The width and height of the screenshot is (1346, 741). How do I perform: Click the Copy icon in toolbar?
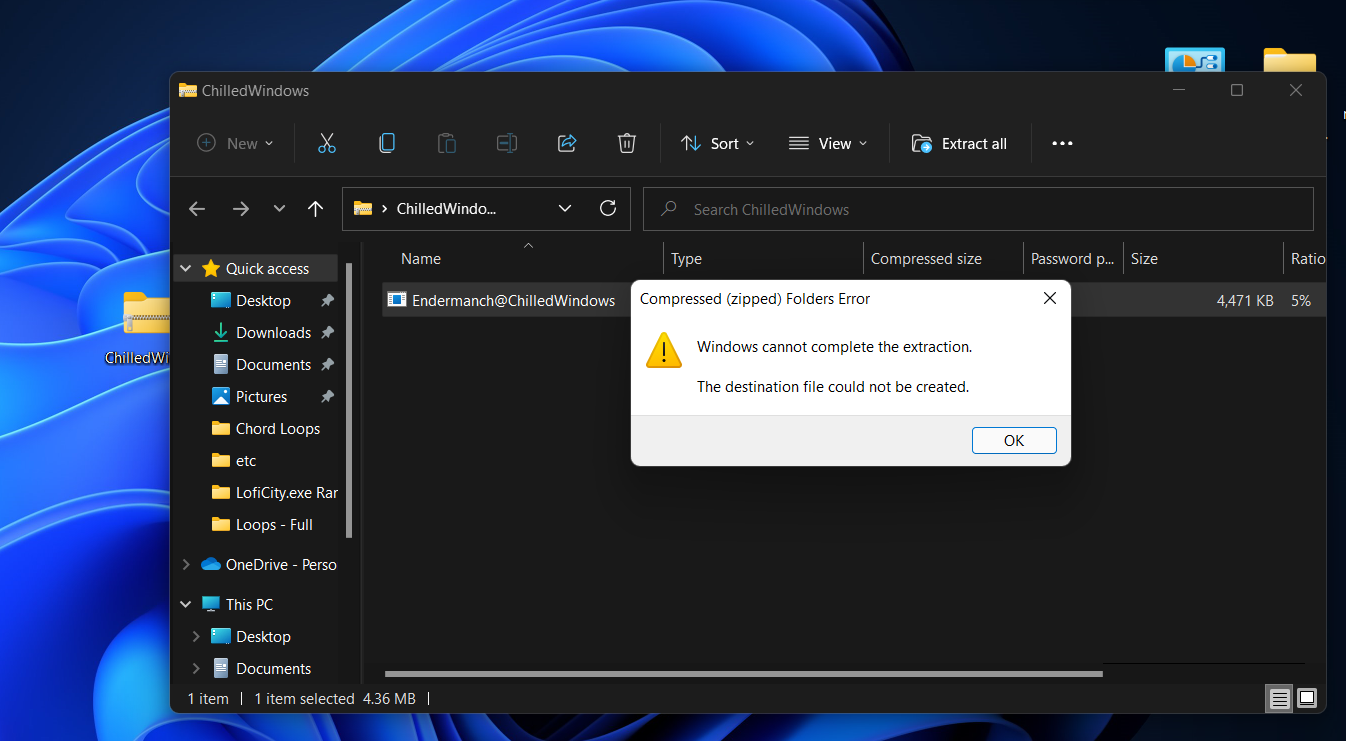(x=387, y=143)
